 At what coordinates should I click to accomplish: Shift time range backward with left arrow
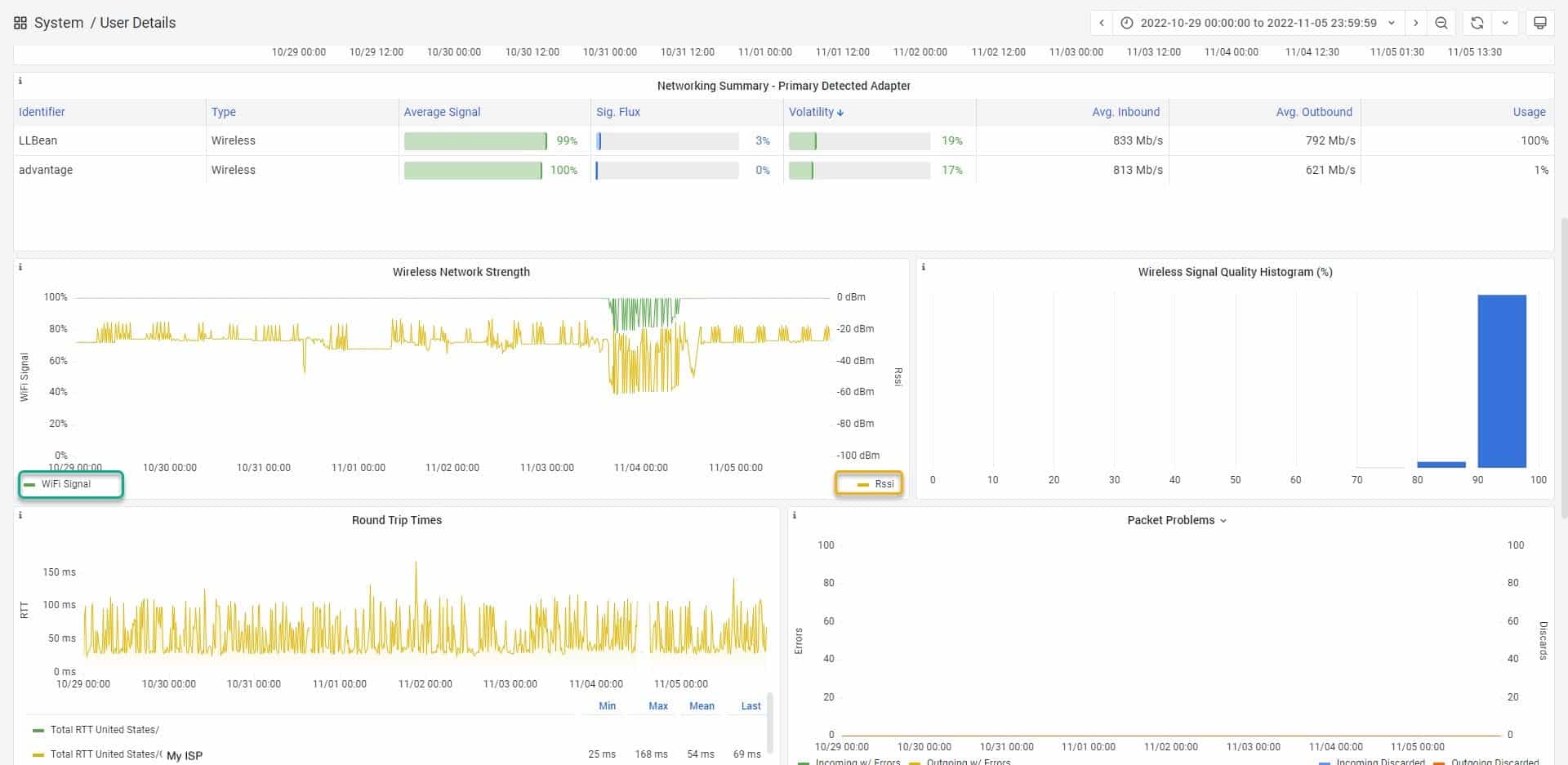pos(1102,23)
